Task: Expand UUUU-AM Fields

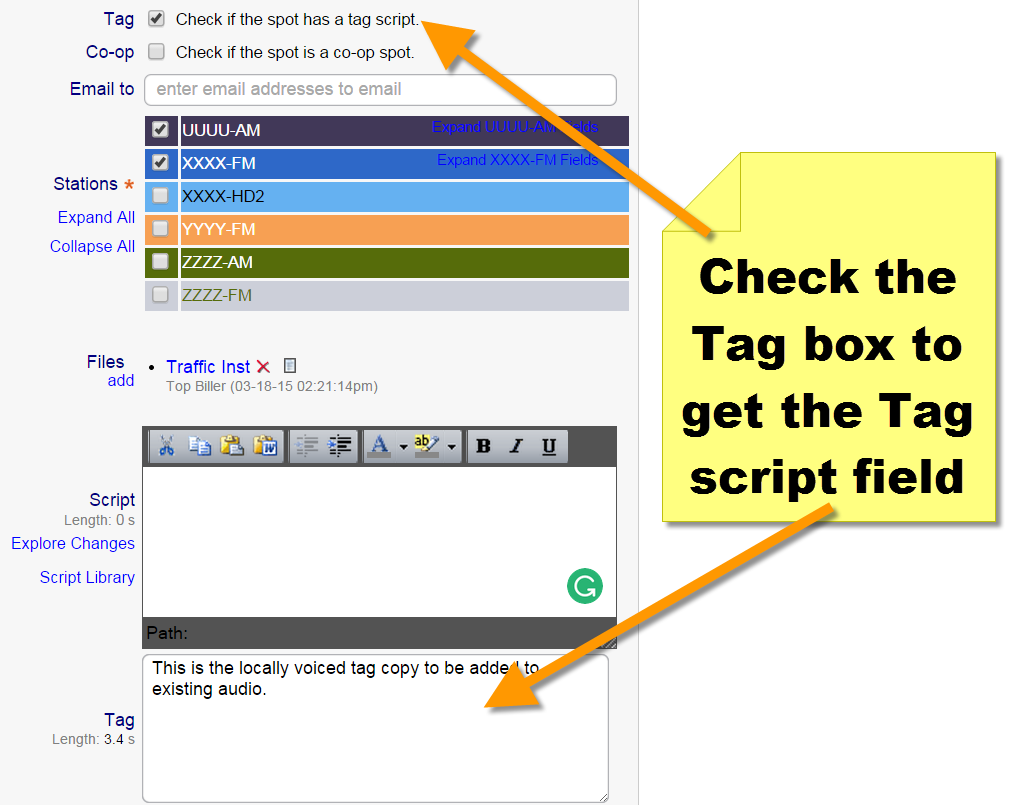Action: tap(515, 127)
